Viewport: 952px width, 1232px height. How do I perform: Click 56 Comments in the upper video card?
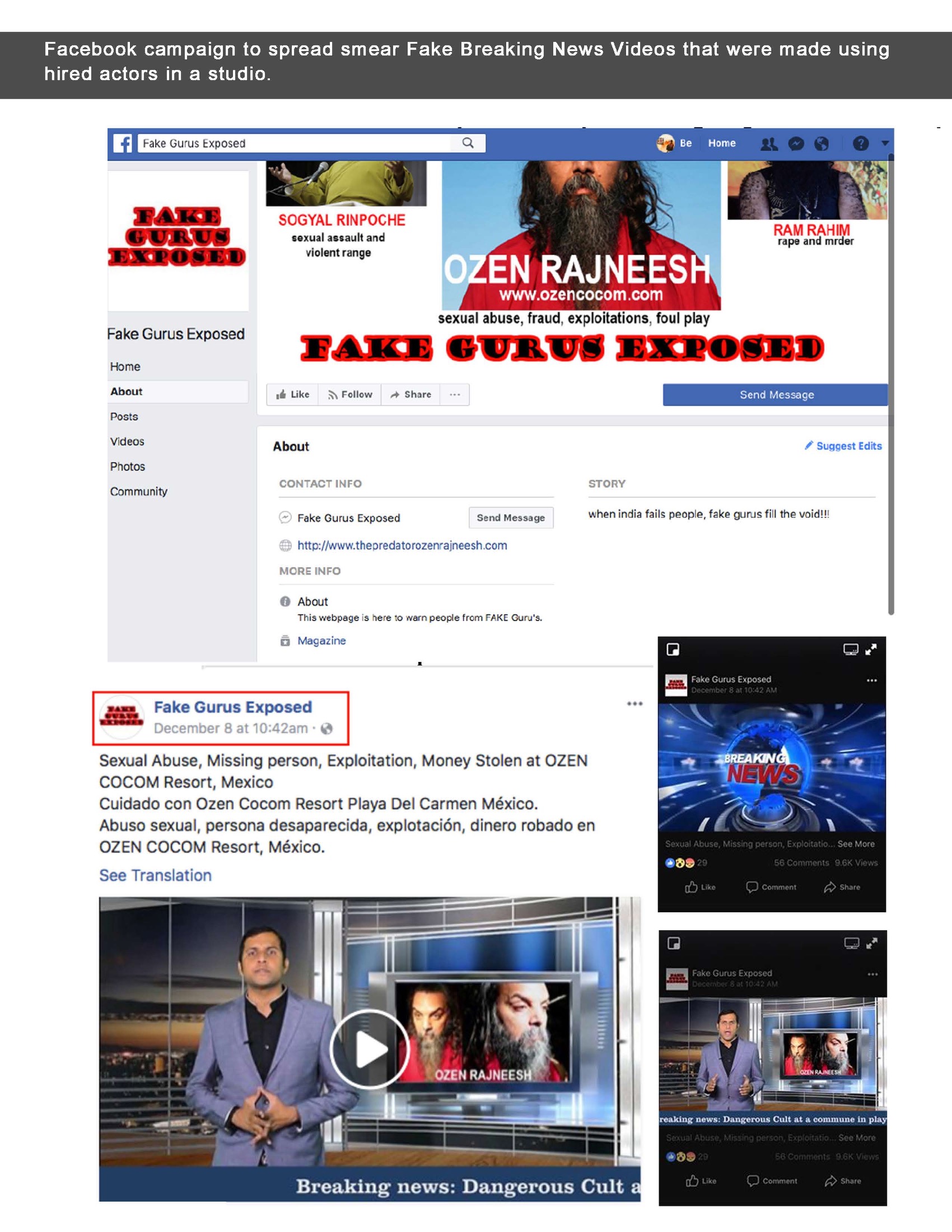801,863
